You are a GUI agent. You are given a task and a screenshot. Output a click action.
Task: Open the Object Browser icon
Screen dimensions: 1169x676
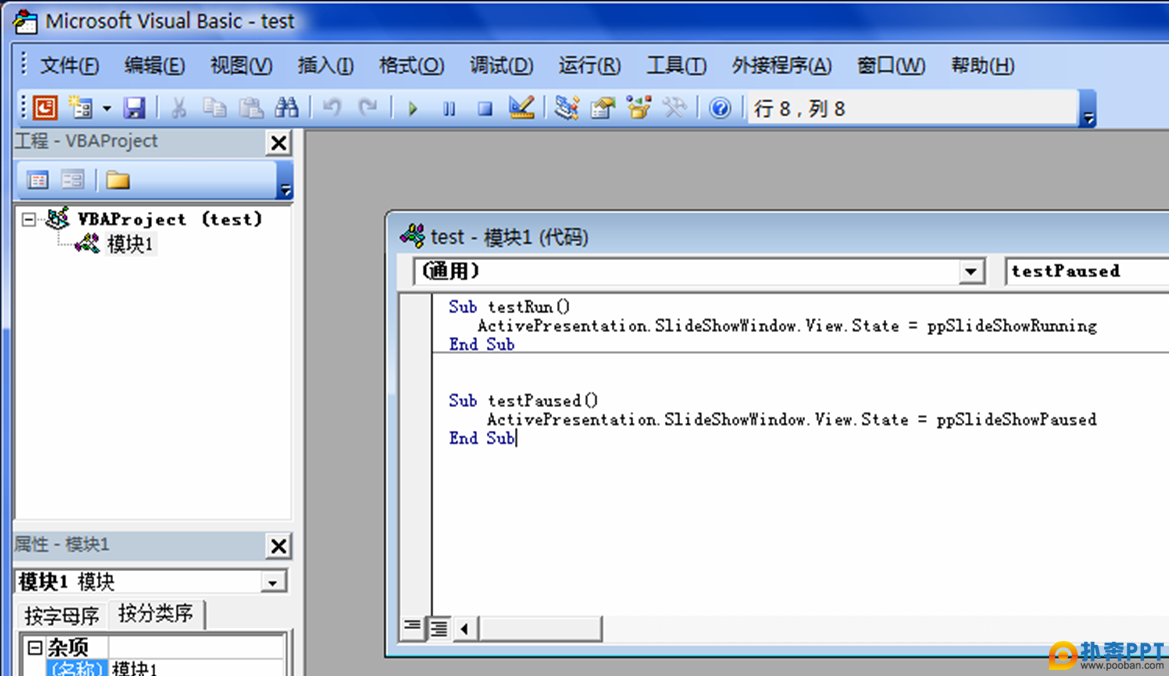pos(639,108)
